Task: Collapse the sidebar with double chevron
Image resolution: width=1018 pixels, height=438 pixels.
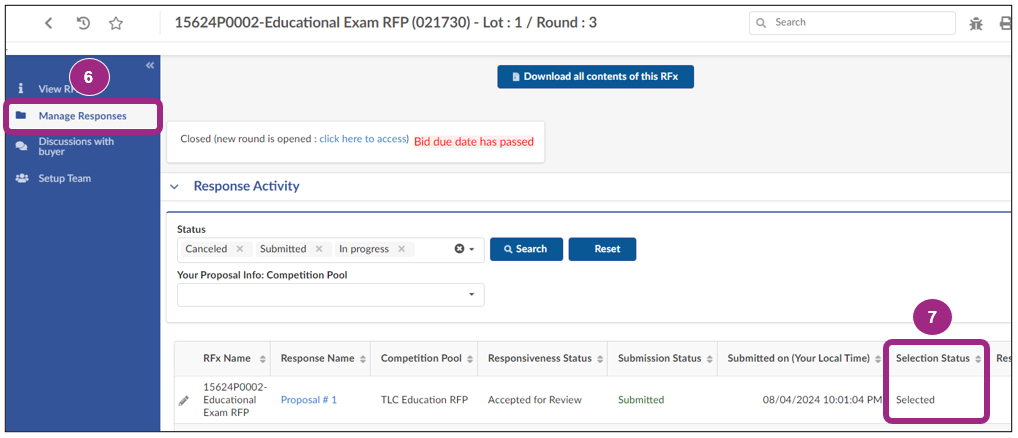Action: point(150,65)
